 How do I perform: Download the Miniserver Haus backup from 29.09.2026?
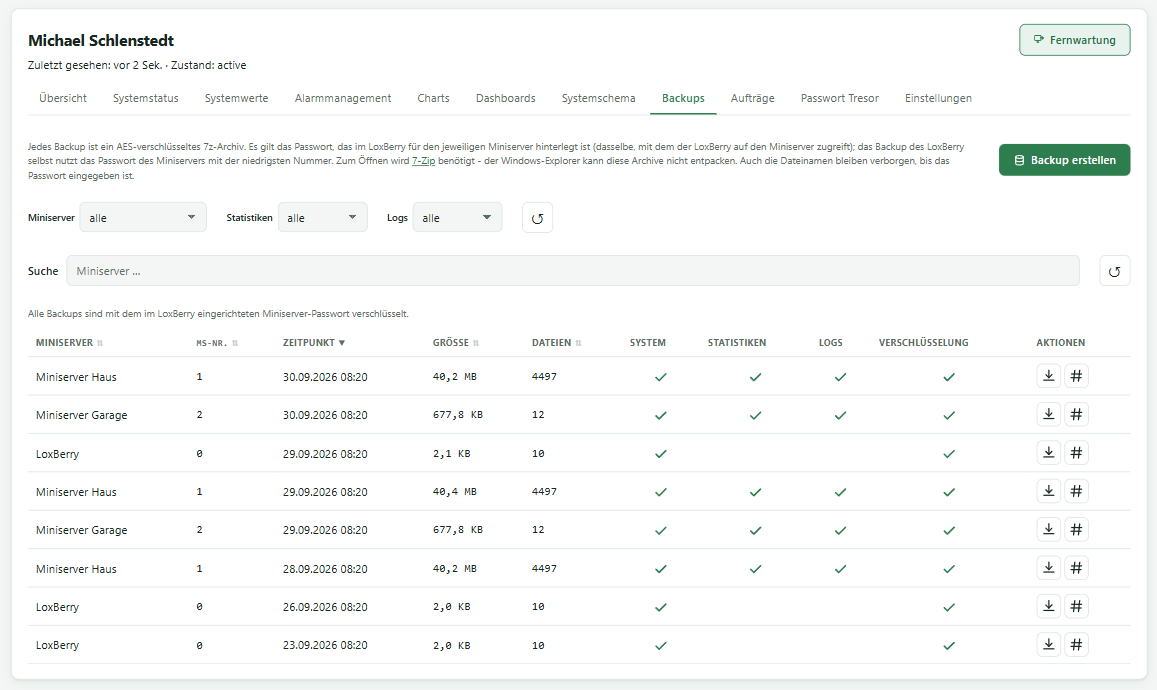(1049, 491)
